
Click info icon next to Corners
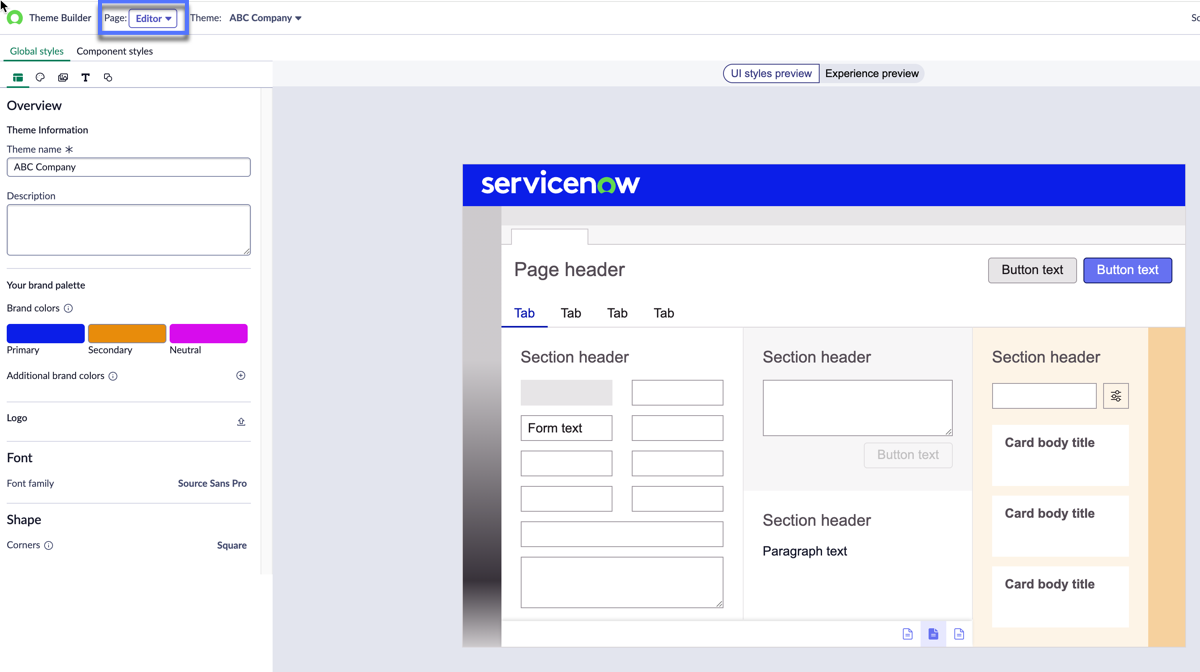coord(48,545)
